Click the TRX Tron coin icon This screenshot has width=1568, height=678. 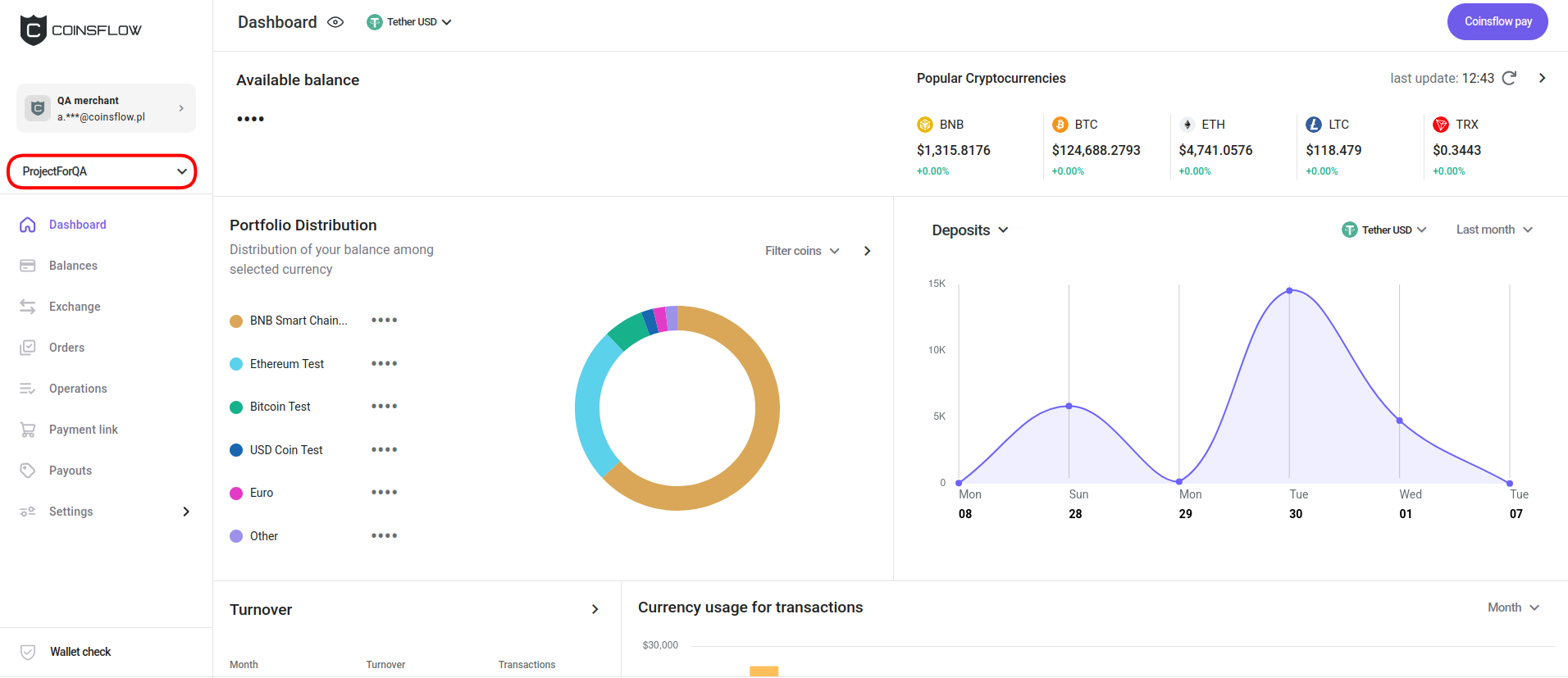(x=1440, y=125)
